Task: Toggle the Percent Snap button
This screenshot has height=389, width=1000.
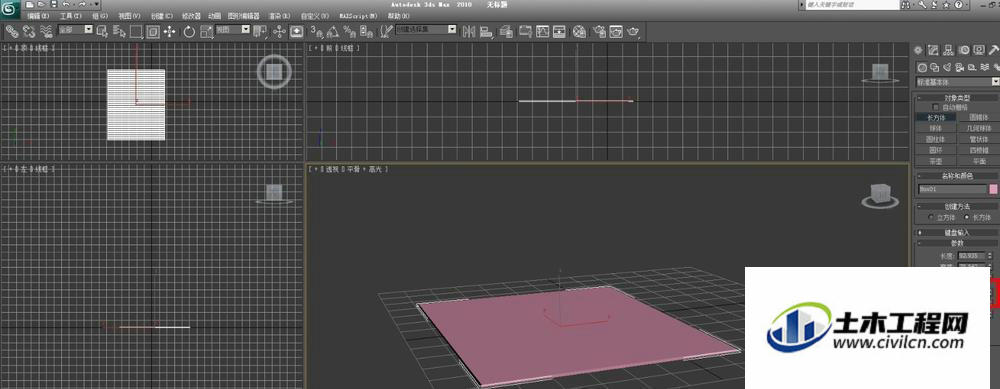Action: (349, 31)
